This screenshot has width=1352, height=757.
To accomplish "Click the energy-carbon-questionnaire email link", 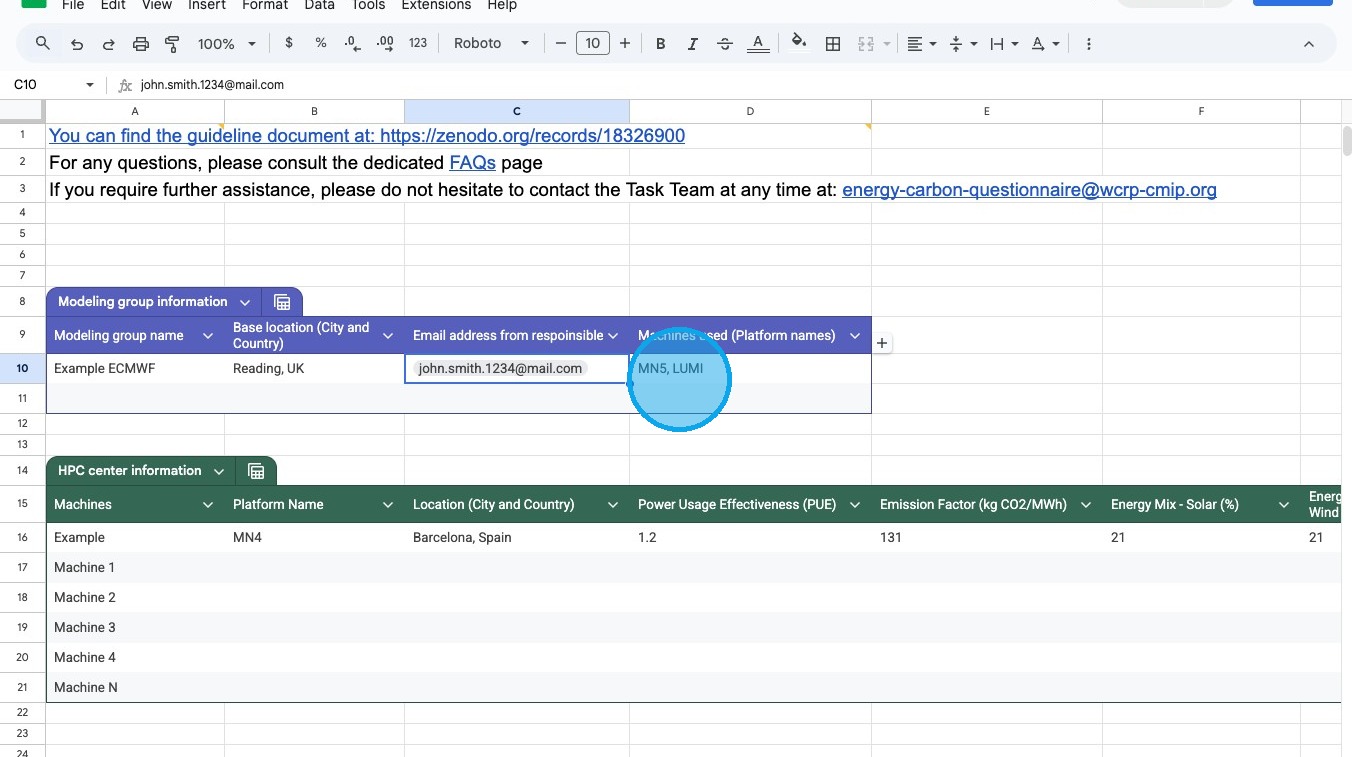I will (1029, 189).
